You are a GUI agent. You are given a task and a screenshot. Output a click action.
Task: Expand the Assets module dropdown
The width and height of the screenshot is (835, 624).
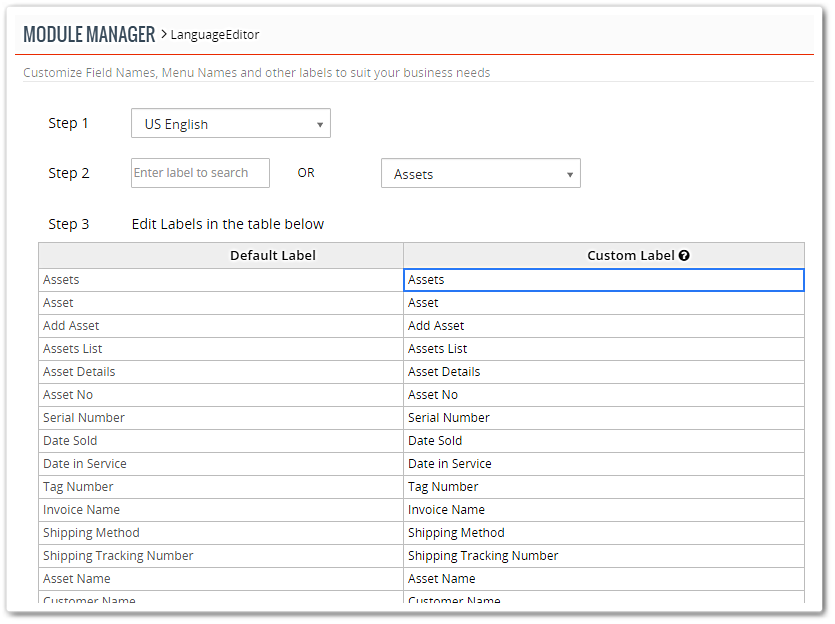pyautogui.click(x=480, y=173)
